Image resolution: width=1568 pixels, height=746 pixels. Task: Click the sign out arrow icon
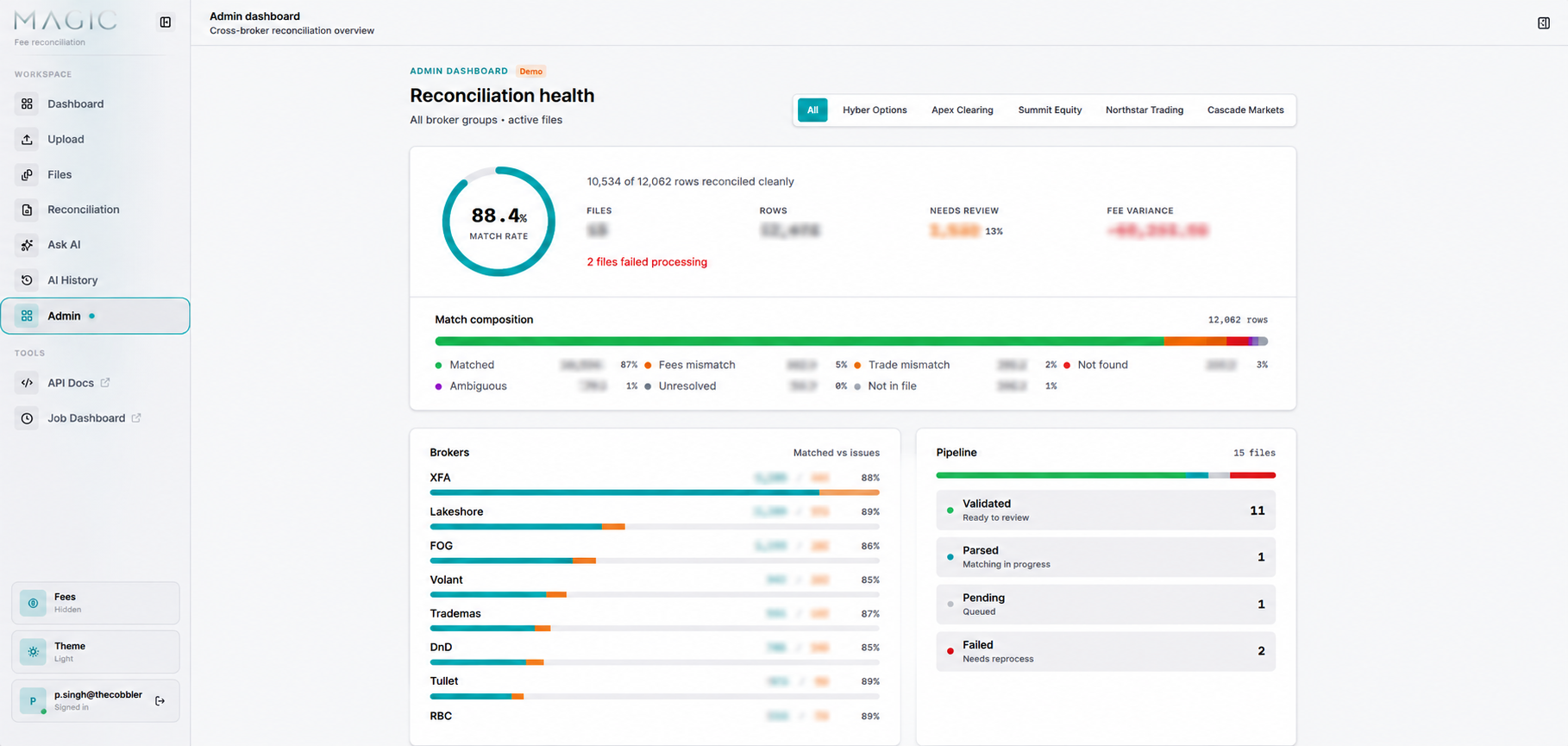click(x=160, y=701)
